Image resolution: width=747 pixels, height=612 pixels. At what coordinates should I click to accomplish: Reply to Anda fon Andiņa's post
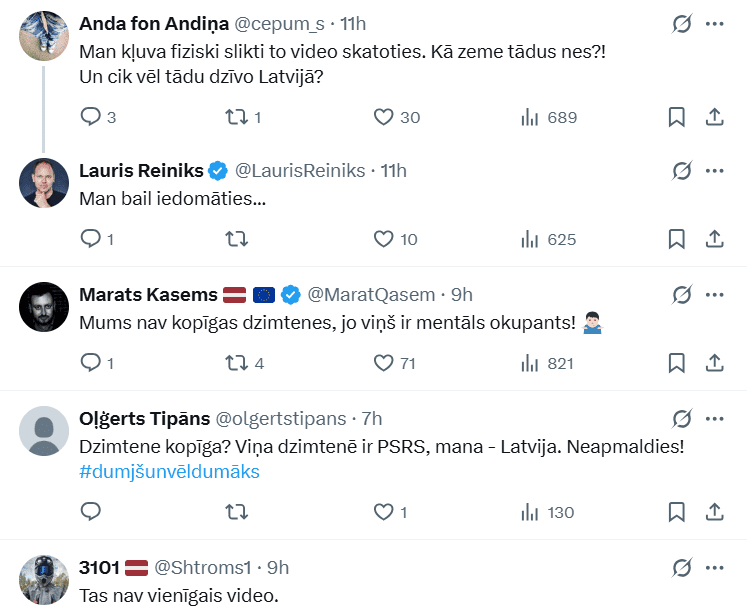pyautogui.click(x=91, y=117)
